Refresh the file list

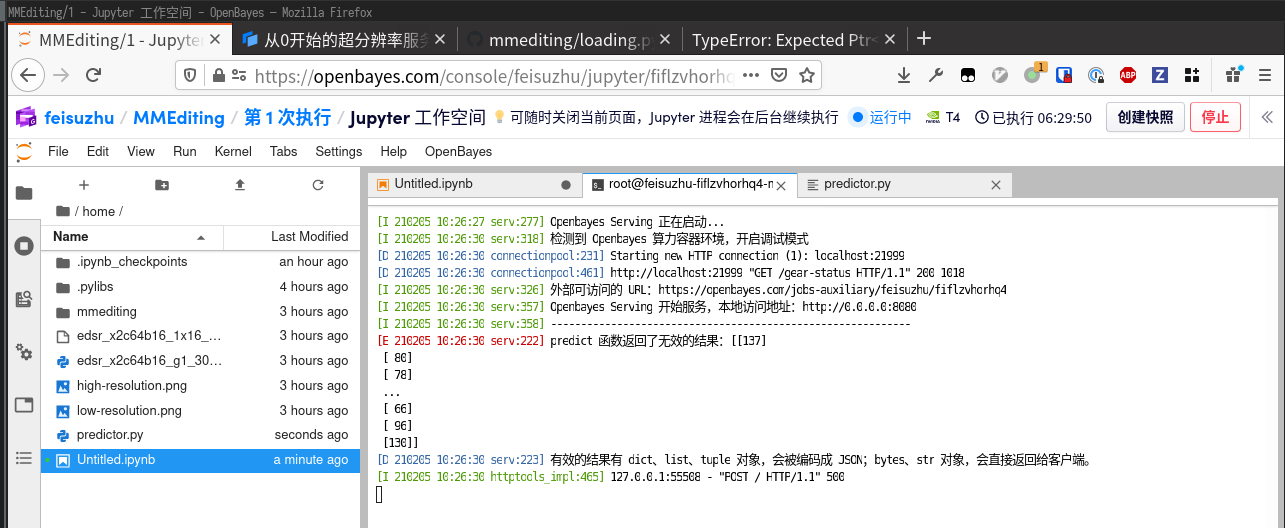[318, 185]
